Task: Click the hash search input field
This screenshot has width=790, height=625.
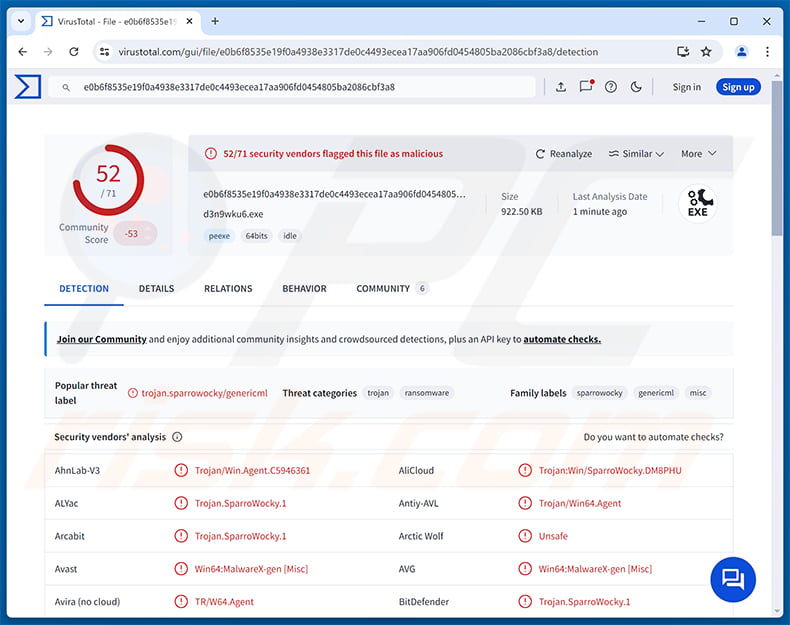Action: pos(292,87)
